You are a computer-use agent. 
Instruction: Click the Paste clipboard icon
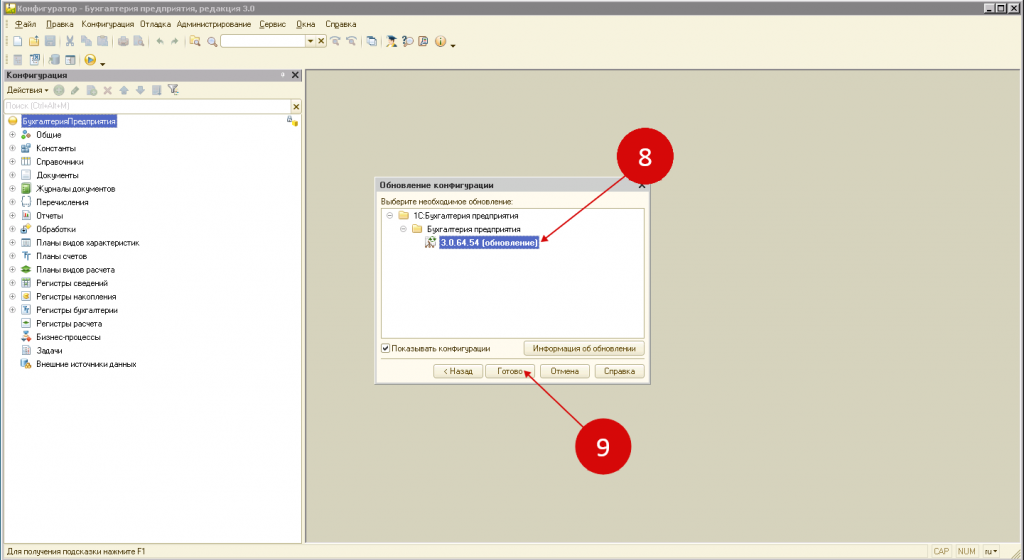pos(103,41)
